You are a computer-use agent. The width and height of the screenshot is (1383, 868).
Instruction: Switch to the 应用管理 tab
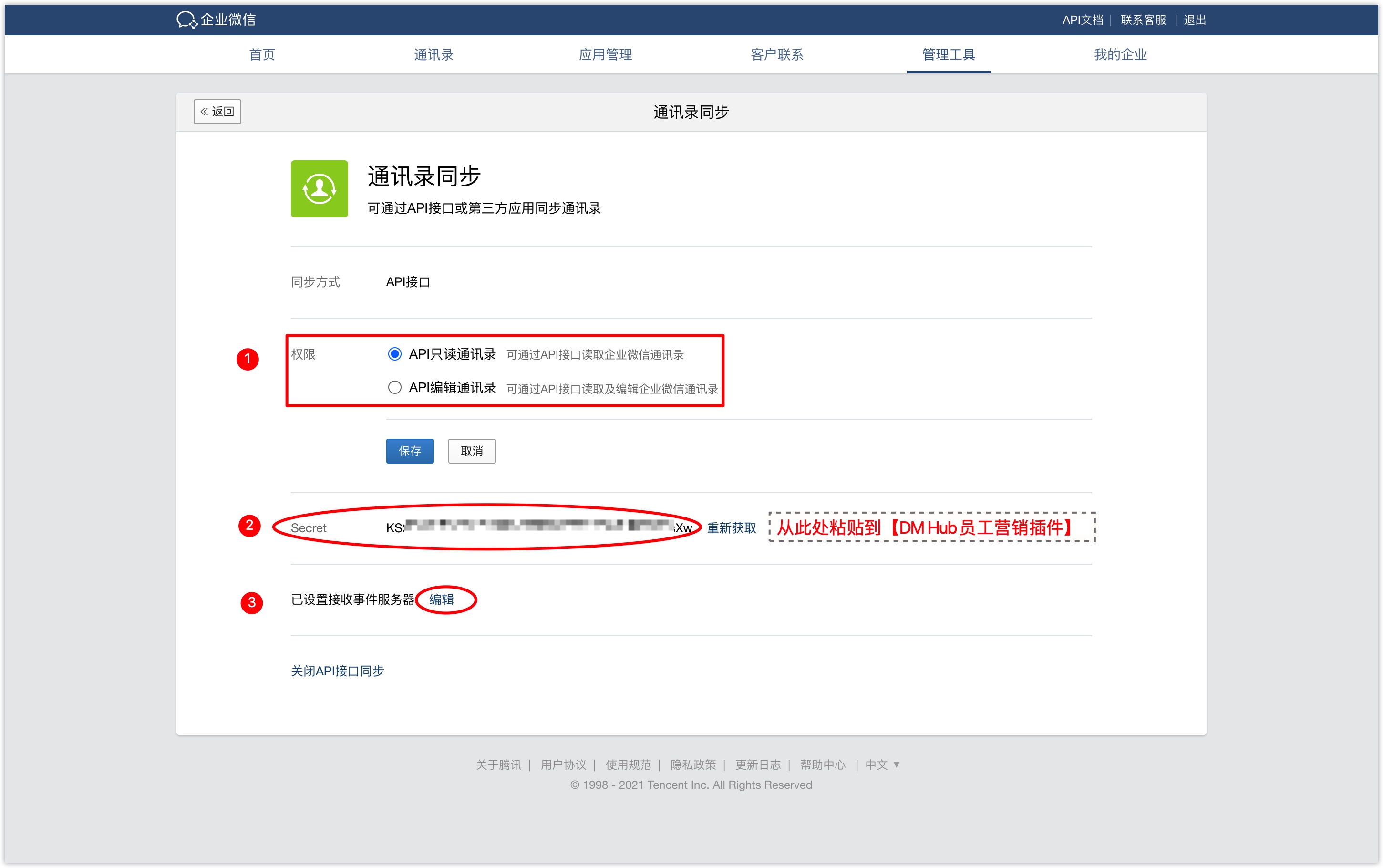[606, 54]
